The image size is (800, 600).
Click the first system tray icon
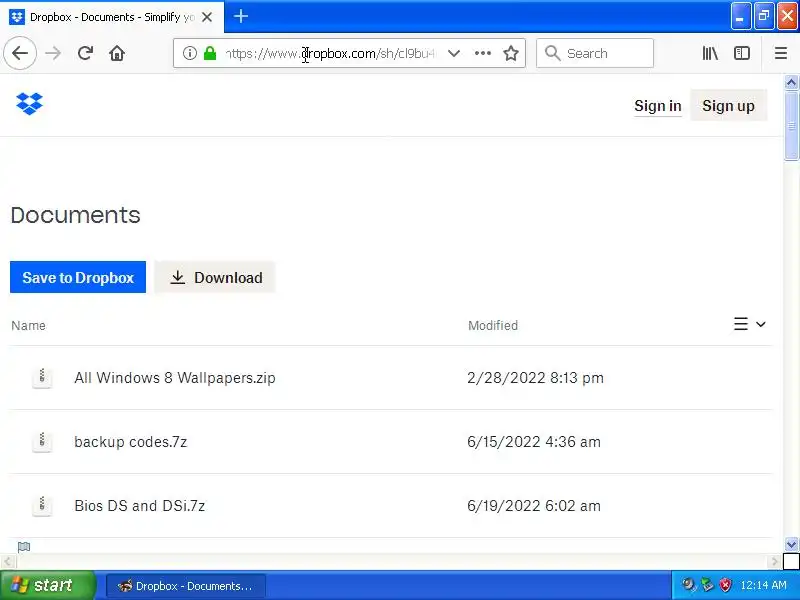pos(689,584)
